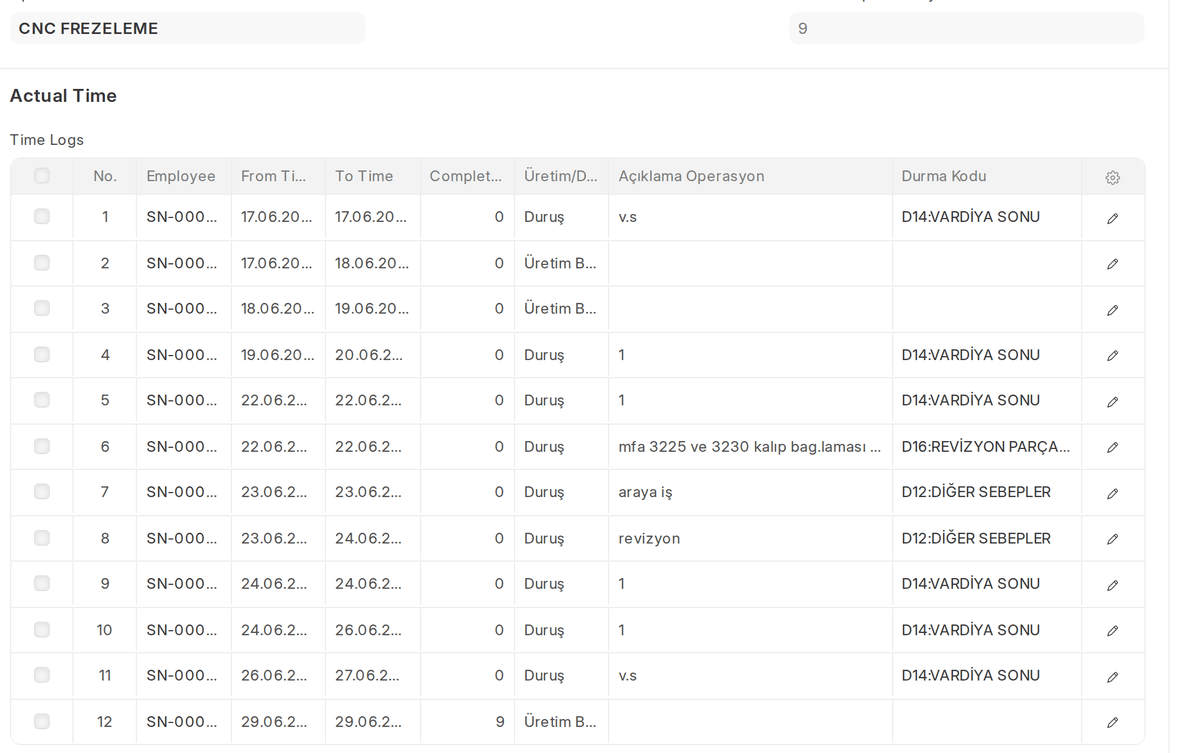
Task: Select the checkbox on row 8
Action: click(42, 538)
